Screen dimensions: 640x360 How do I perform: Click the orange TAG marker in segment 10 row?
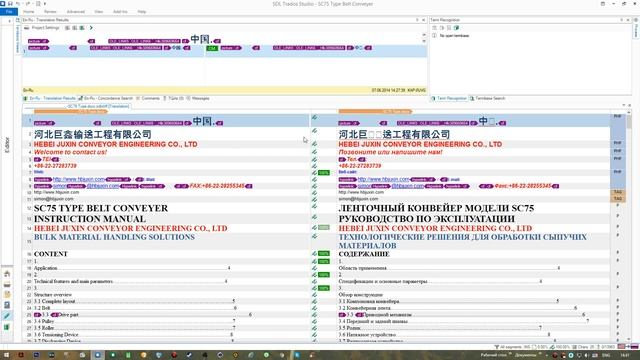point(617,192)
